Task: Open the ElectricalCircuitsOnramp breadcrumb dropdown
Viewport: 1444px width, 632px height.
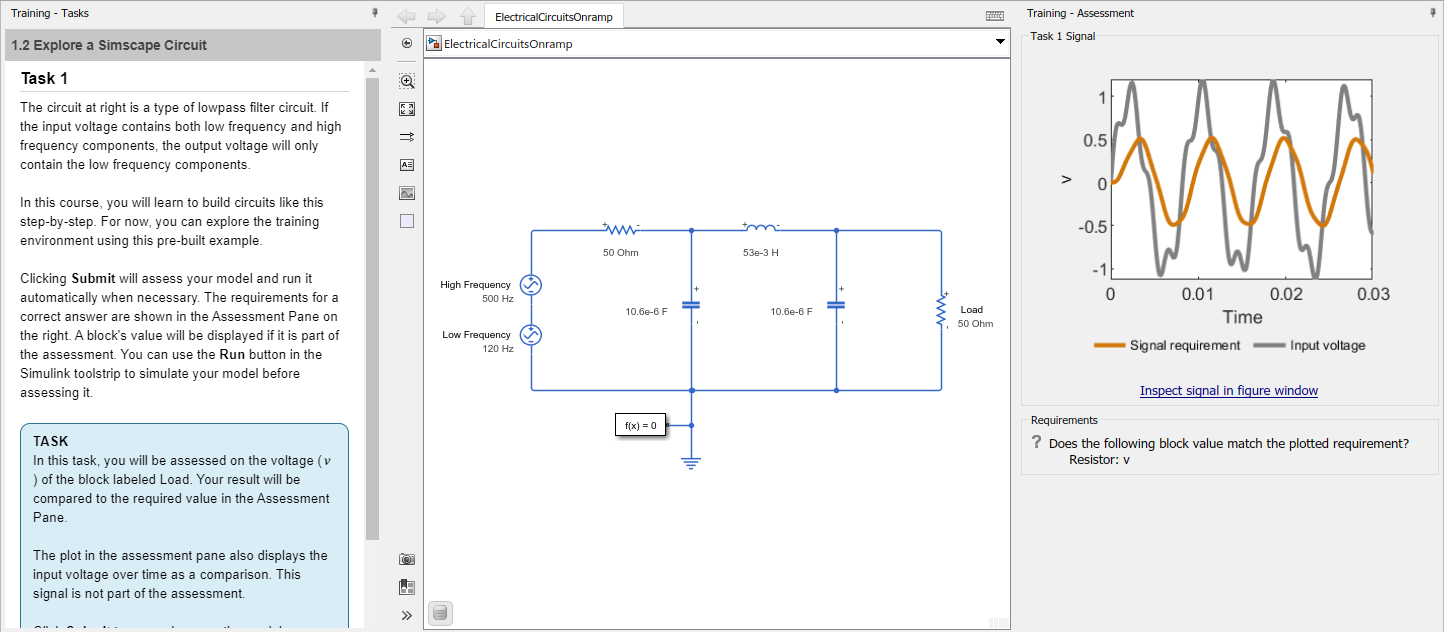Action: tap(999, 43)
